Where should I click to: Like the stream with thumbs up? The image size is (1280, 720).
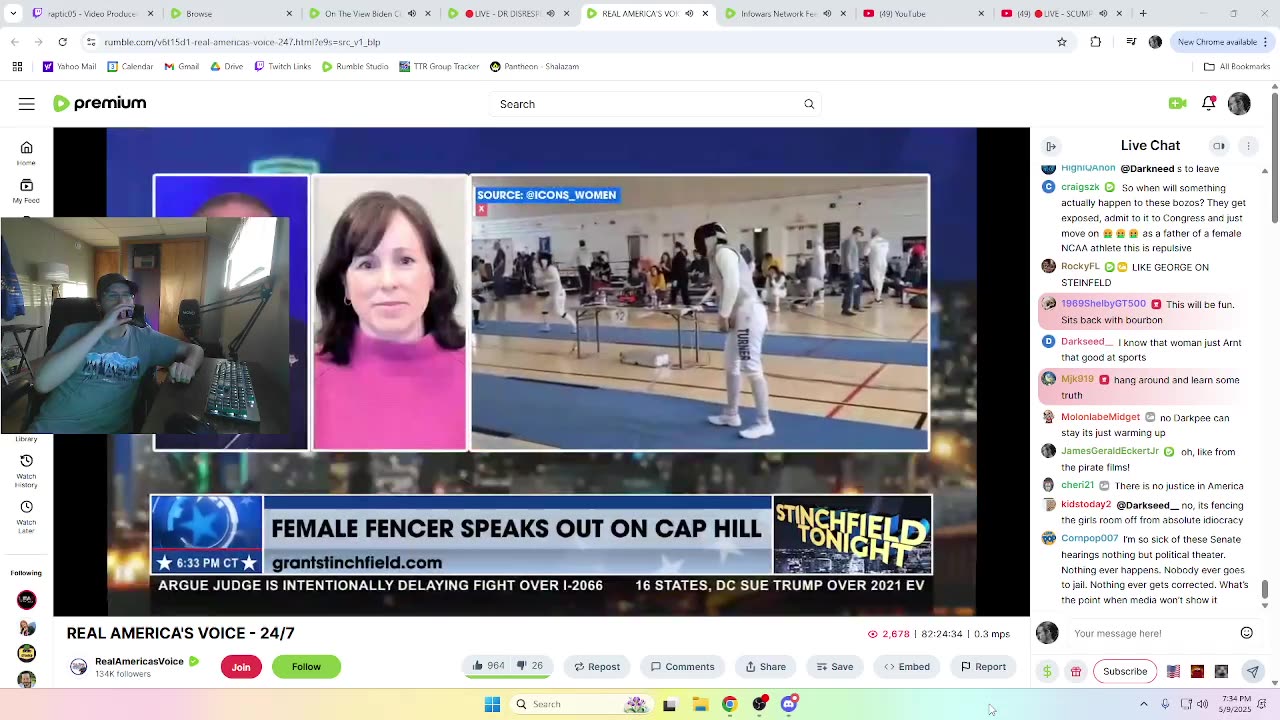[x=487, y=666]
